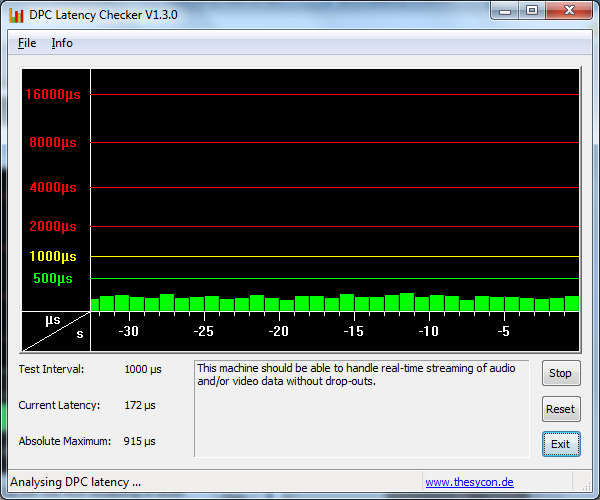
Task: Click the 2000µs scale label
Action: point(53,227)
